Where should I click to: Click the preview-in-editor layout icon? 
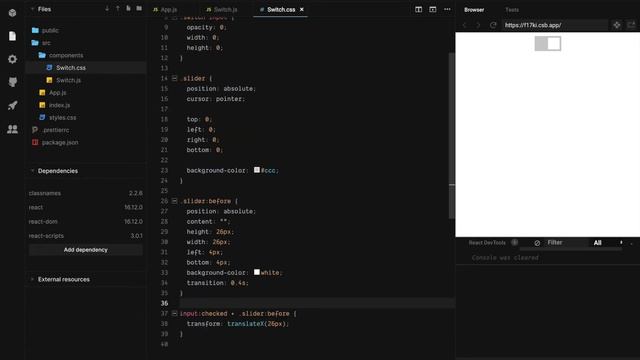coord(433,9)
